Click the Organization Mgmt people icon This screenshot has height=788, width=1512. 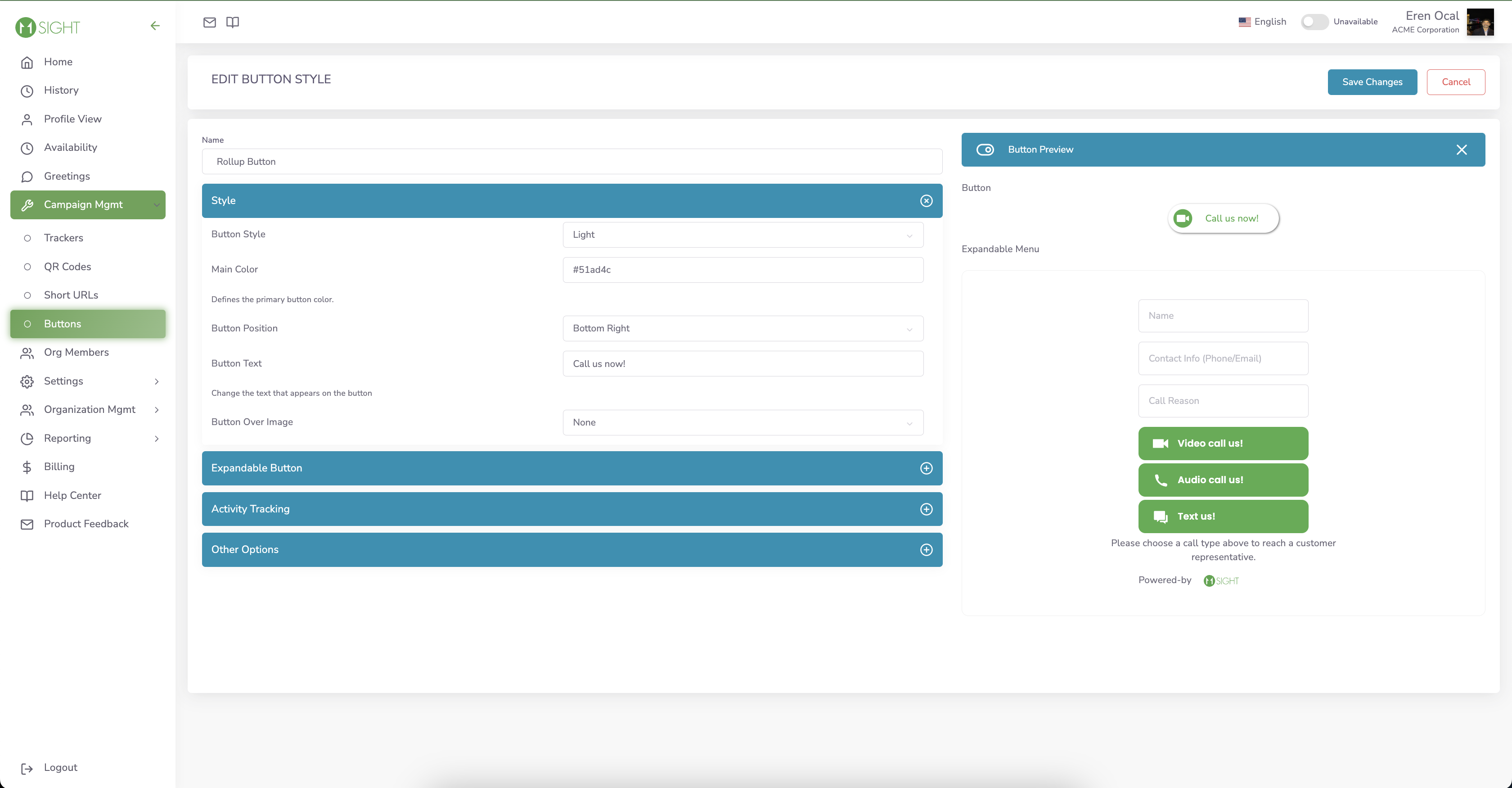[27, 410]
